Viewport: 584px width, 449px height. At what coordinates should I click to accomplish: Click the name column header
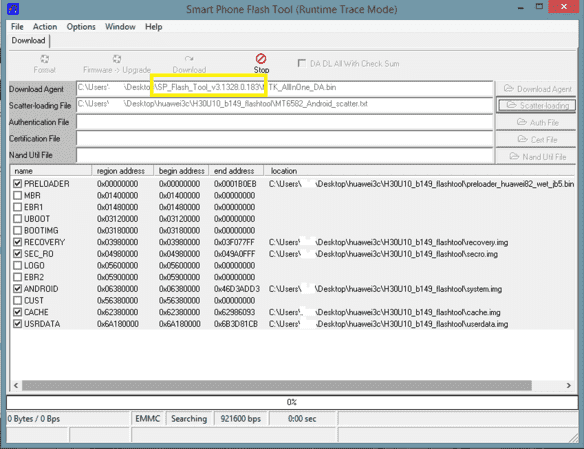point(51,171)
